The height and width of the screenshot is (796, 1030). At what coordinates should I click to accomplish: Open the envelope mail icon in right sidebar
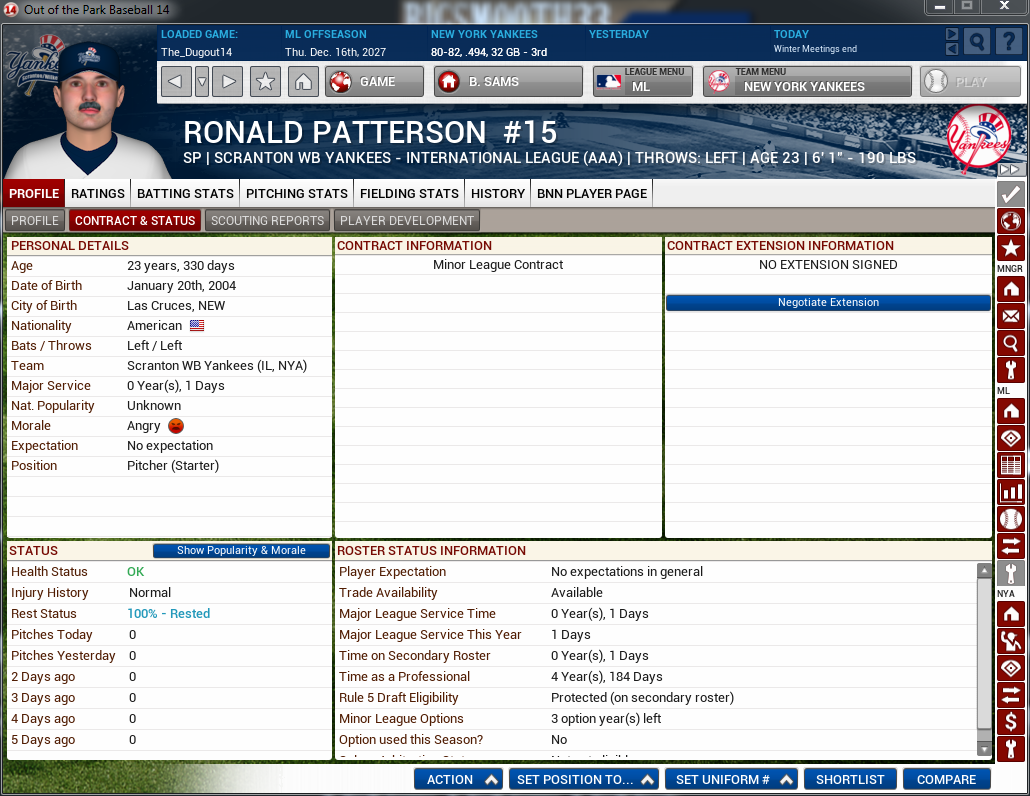coord(1011,316)
